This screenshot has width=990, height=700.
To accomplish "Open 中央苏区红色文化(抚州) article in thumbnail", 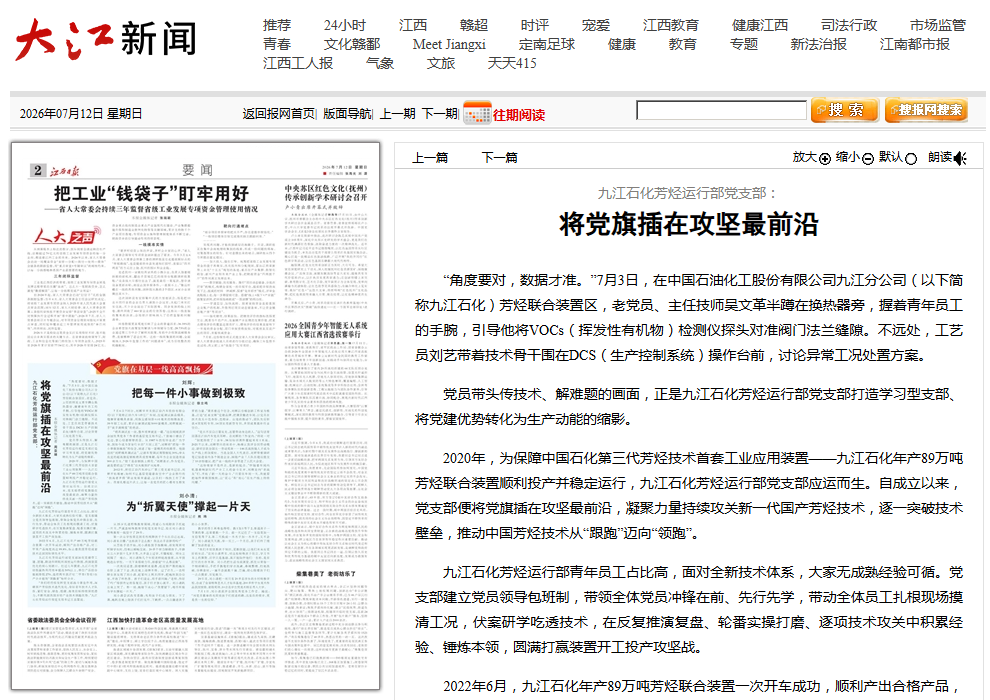I will 325,193.
